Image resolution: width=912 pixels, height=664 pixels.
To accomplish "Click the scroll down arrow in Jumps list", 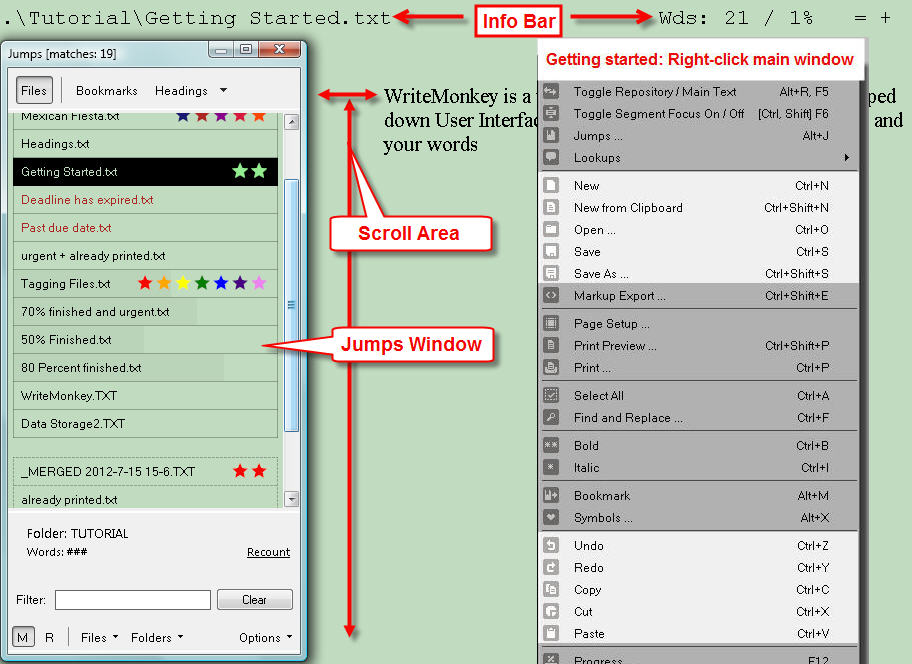I will click(292, 499).
